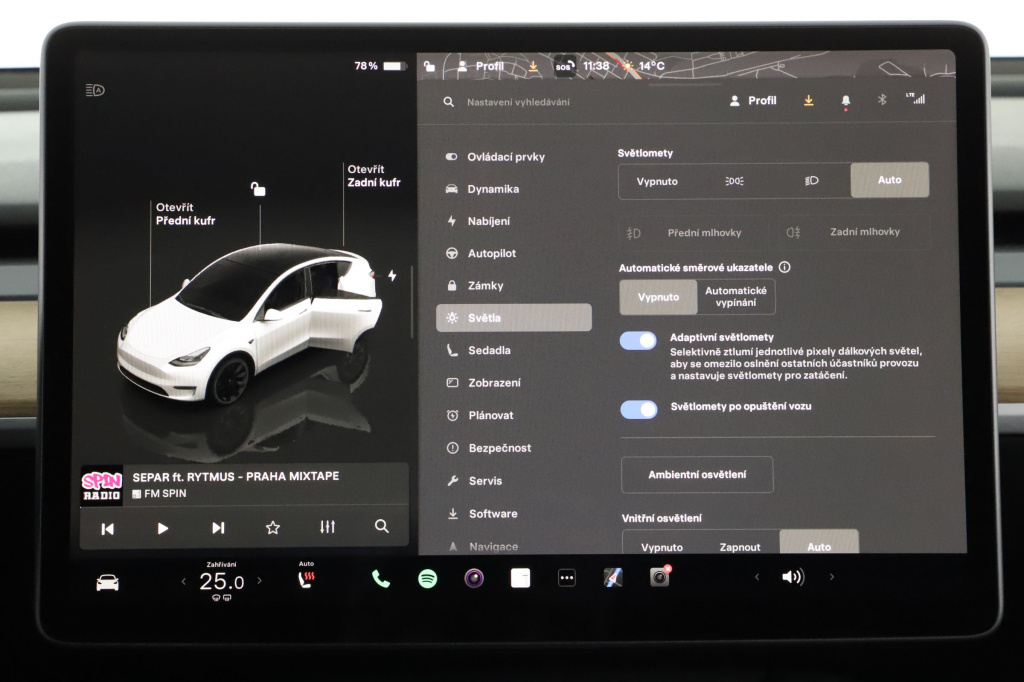The height and width of the screenshot is (682, 1024).
Task: Open Ambientní osvětlení settings
Action: [697, 474]
